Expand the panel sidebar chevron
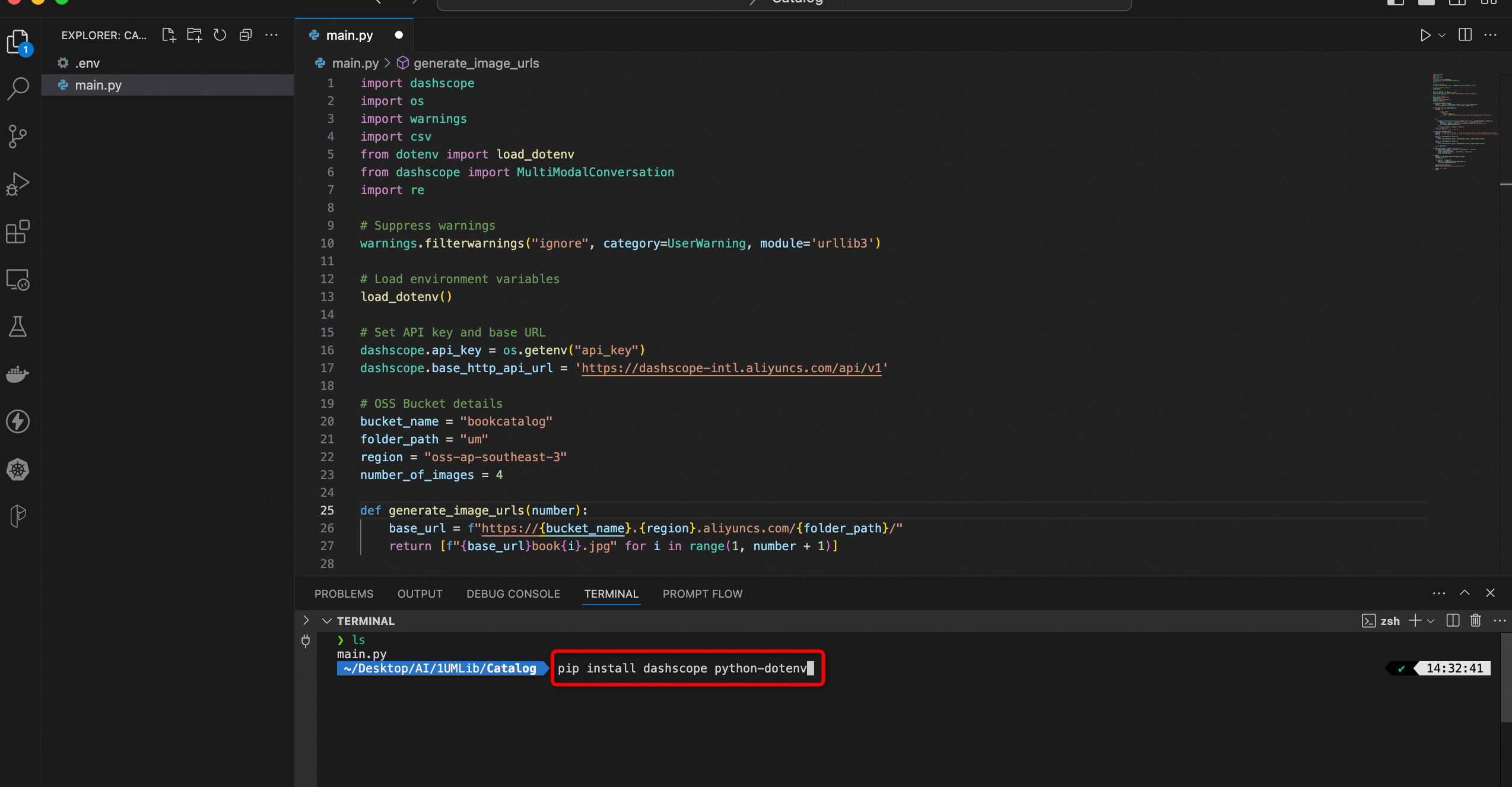The height and width of the screenshot is (787, 1512). click(306, 620)
